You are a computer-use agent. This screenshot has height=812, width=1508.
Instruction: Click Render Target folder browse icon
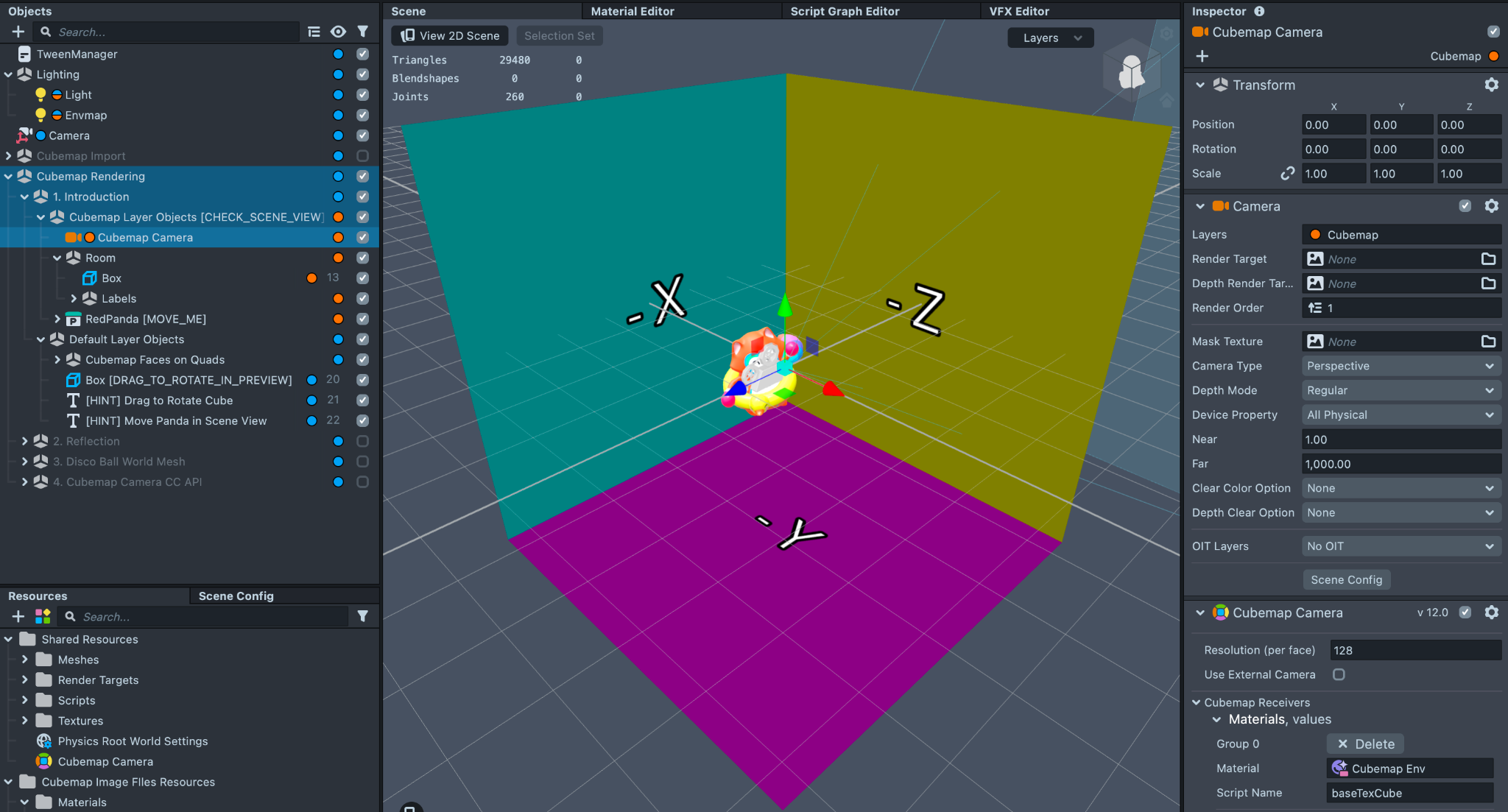click(x=1488, y=259)
